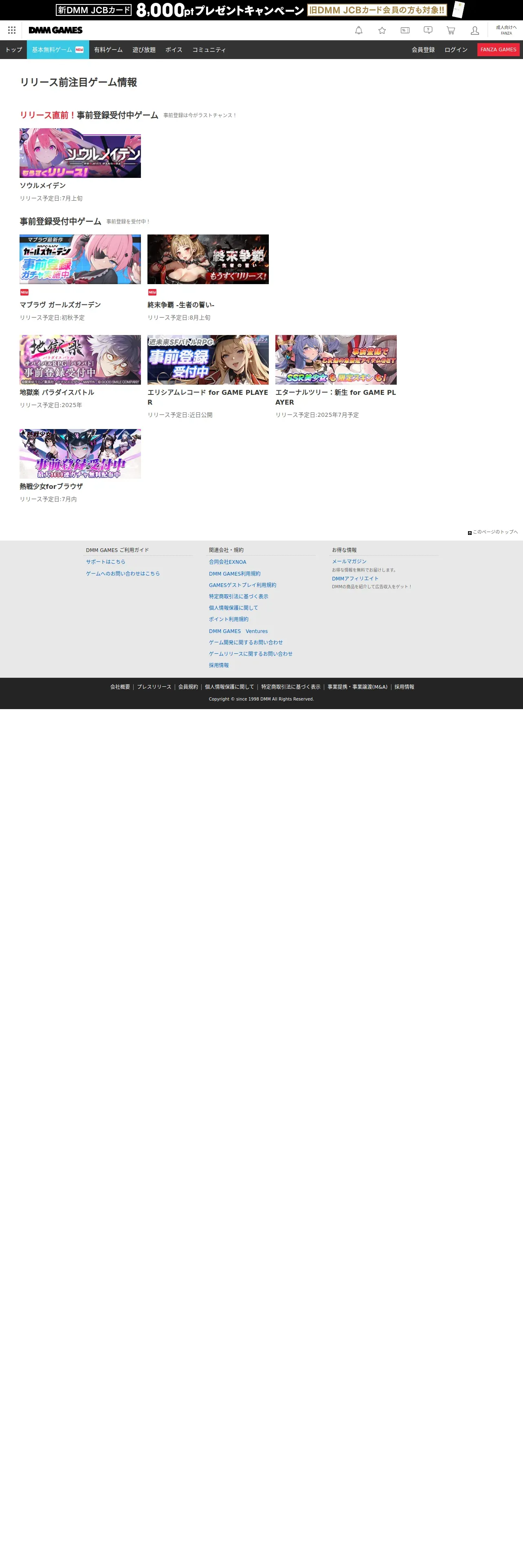Open DMM GAMES Ventures link
Image resolution: width=523 pixels, height=1568 pixels.
238,631
